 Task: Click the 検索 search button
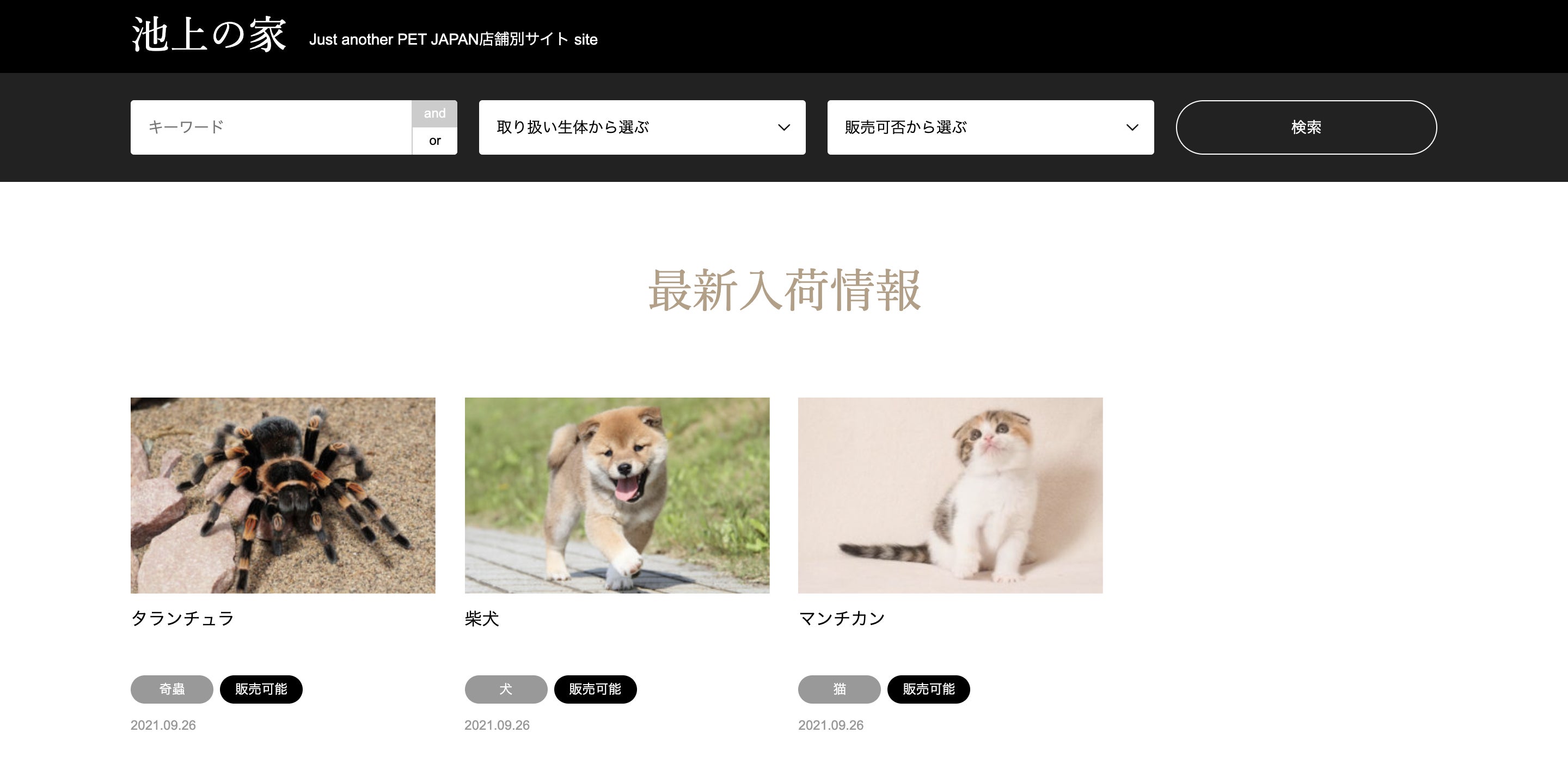[1306, 127]
